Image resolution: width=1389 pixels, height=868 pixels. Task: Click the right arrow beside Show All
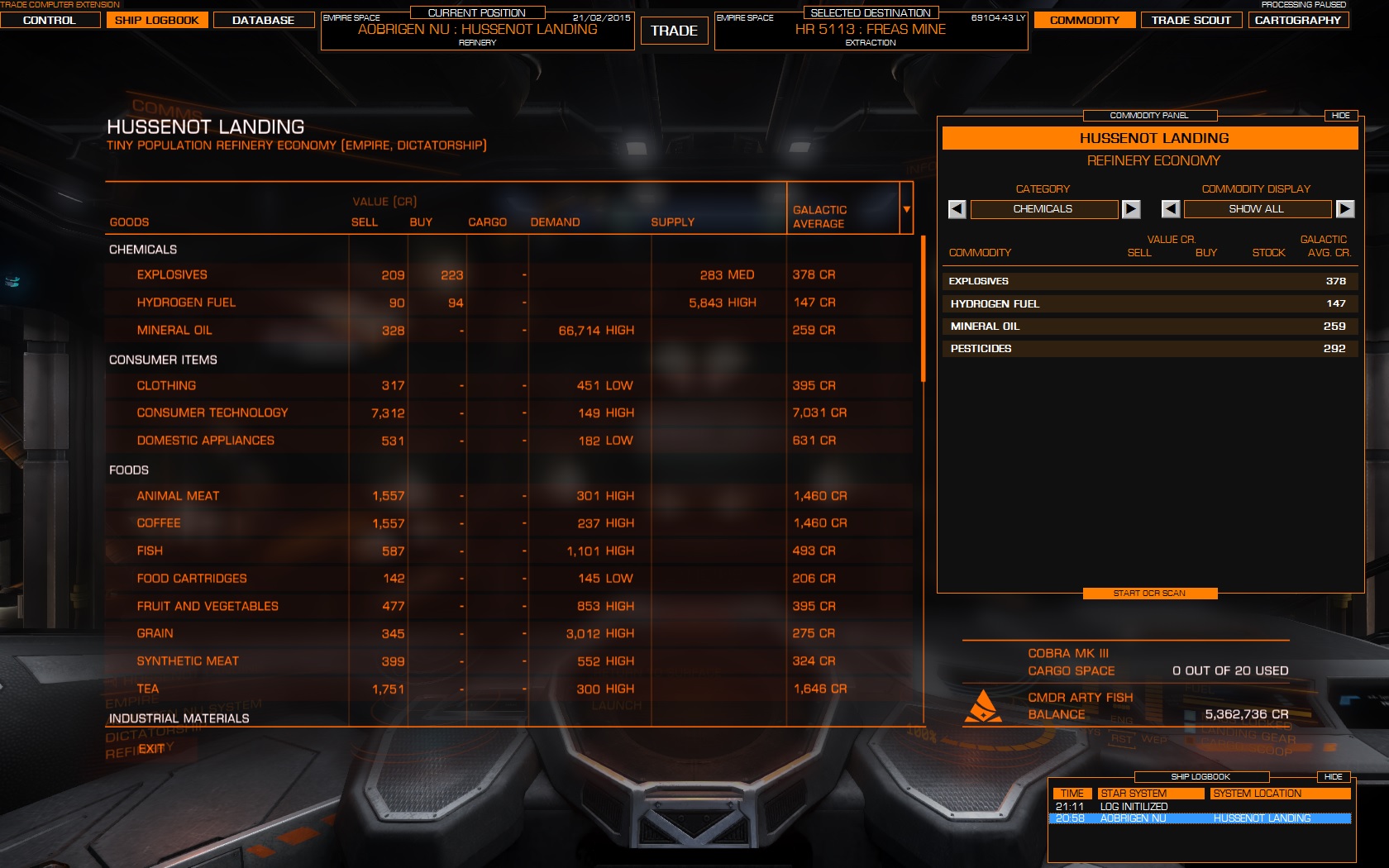click(1345, 209)
